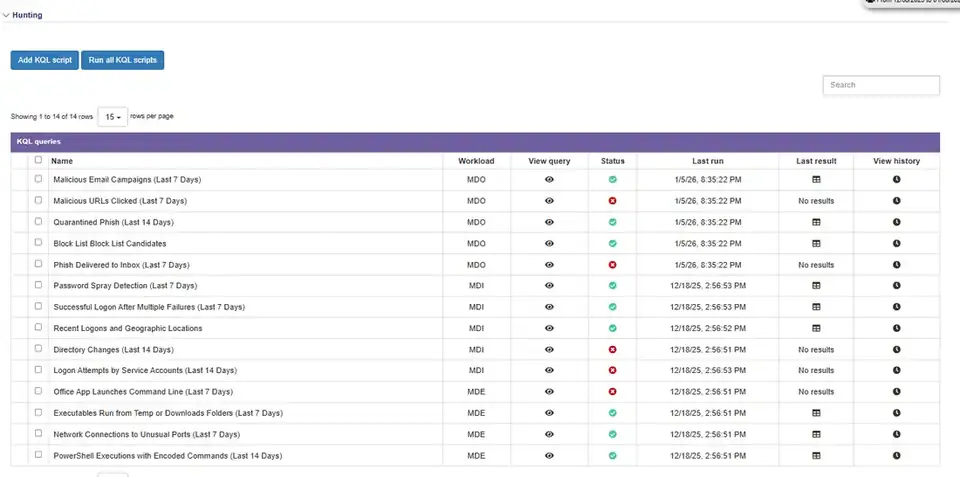Check the Office App Launches Command Line checkbox
Viewport: 960px width, 477px height.
click(39, 391)
